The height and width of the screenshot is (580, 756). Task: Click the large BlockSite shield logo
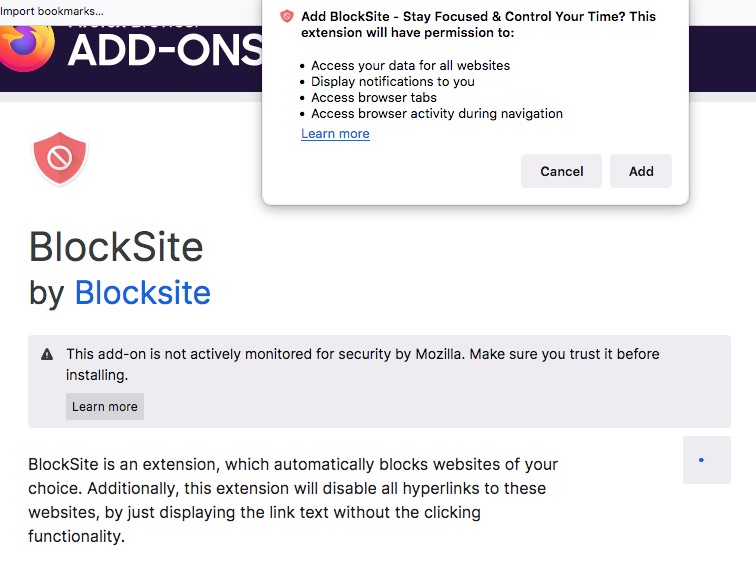(x=60, y=158)
